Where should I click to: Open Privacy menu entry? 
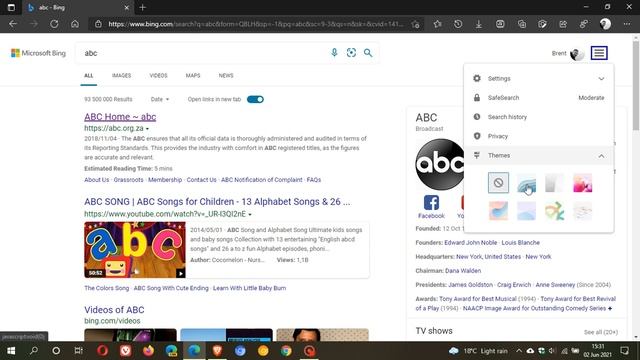(x=539, y=136)
